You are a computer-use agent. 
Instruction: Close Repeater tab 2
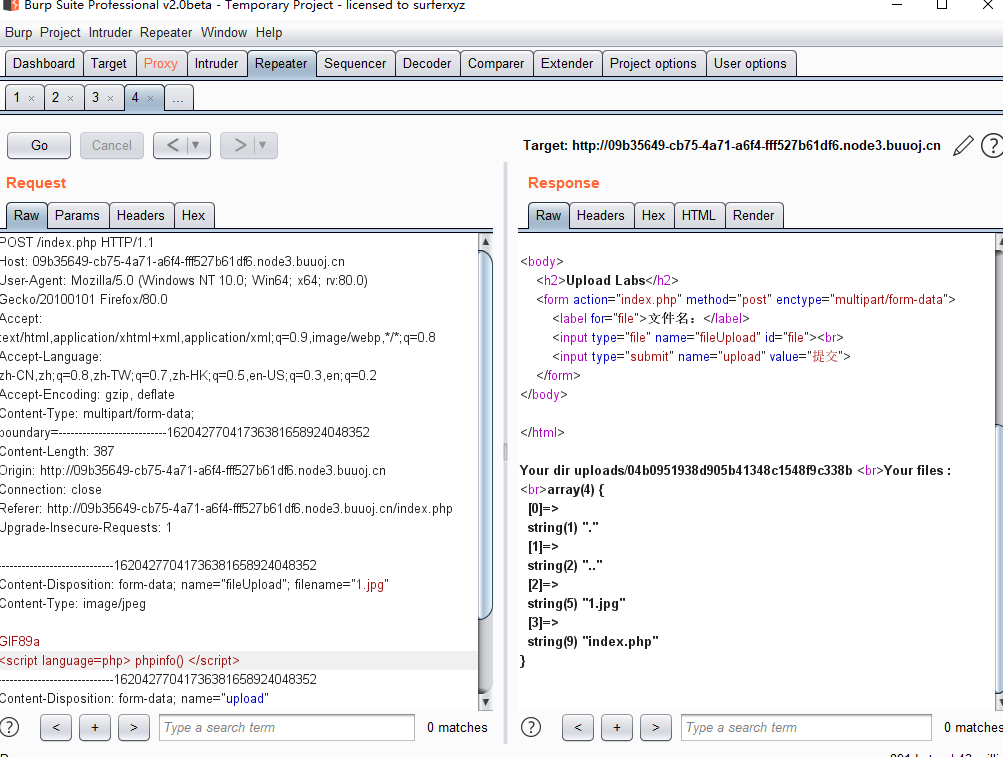pos(70,99)
